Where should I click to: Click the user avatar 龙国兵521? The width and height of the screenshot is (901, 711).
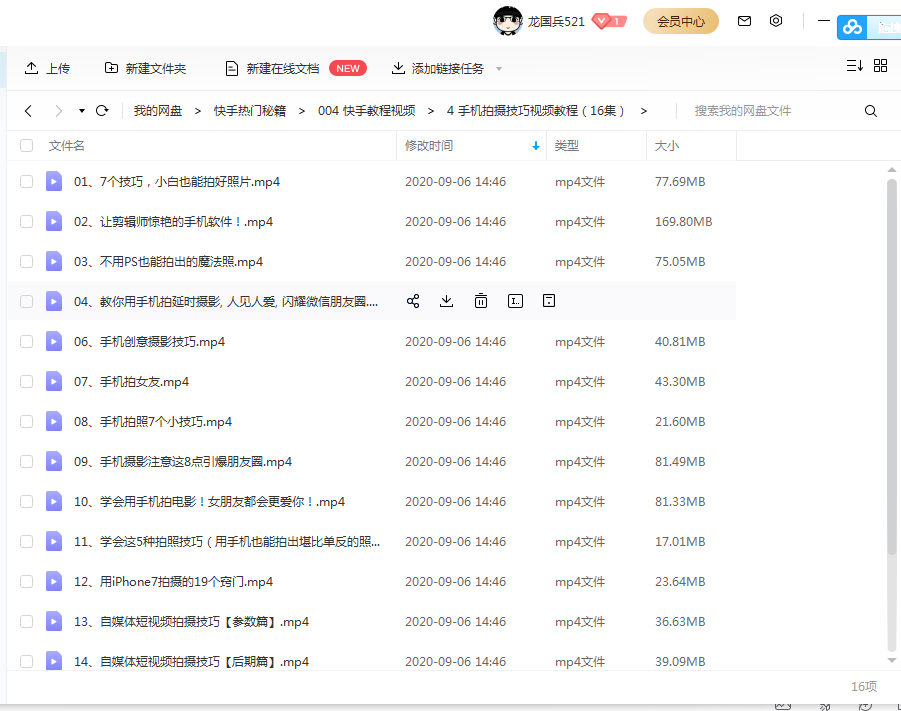coord(508,21)
